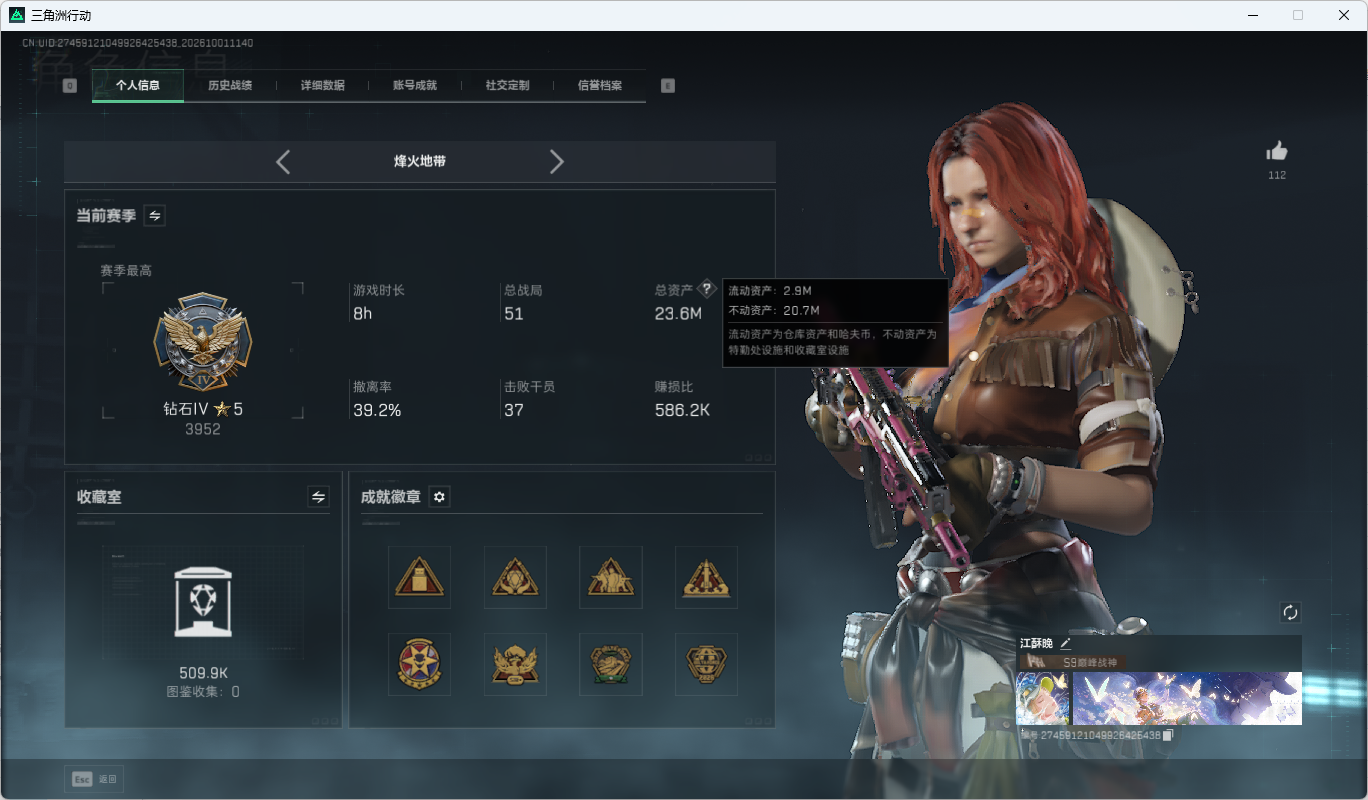Image resolution: width=1368 pixels, height=800 pixels.
Task: Copy the player ID number using copy icon
Action: click(x=1167, y=735)
